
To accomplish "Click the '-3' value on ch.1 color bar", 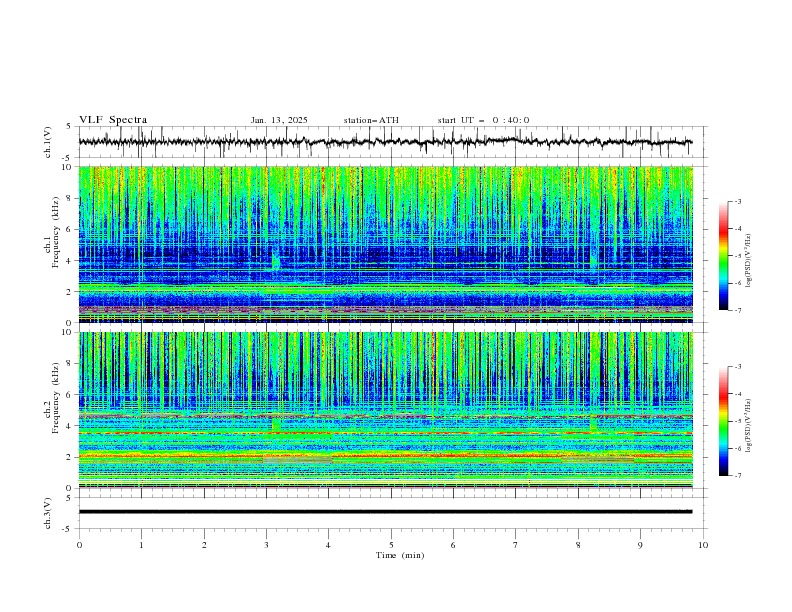I will [x=737, y=201].
